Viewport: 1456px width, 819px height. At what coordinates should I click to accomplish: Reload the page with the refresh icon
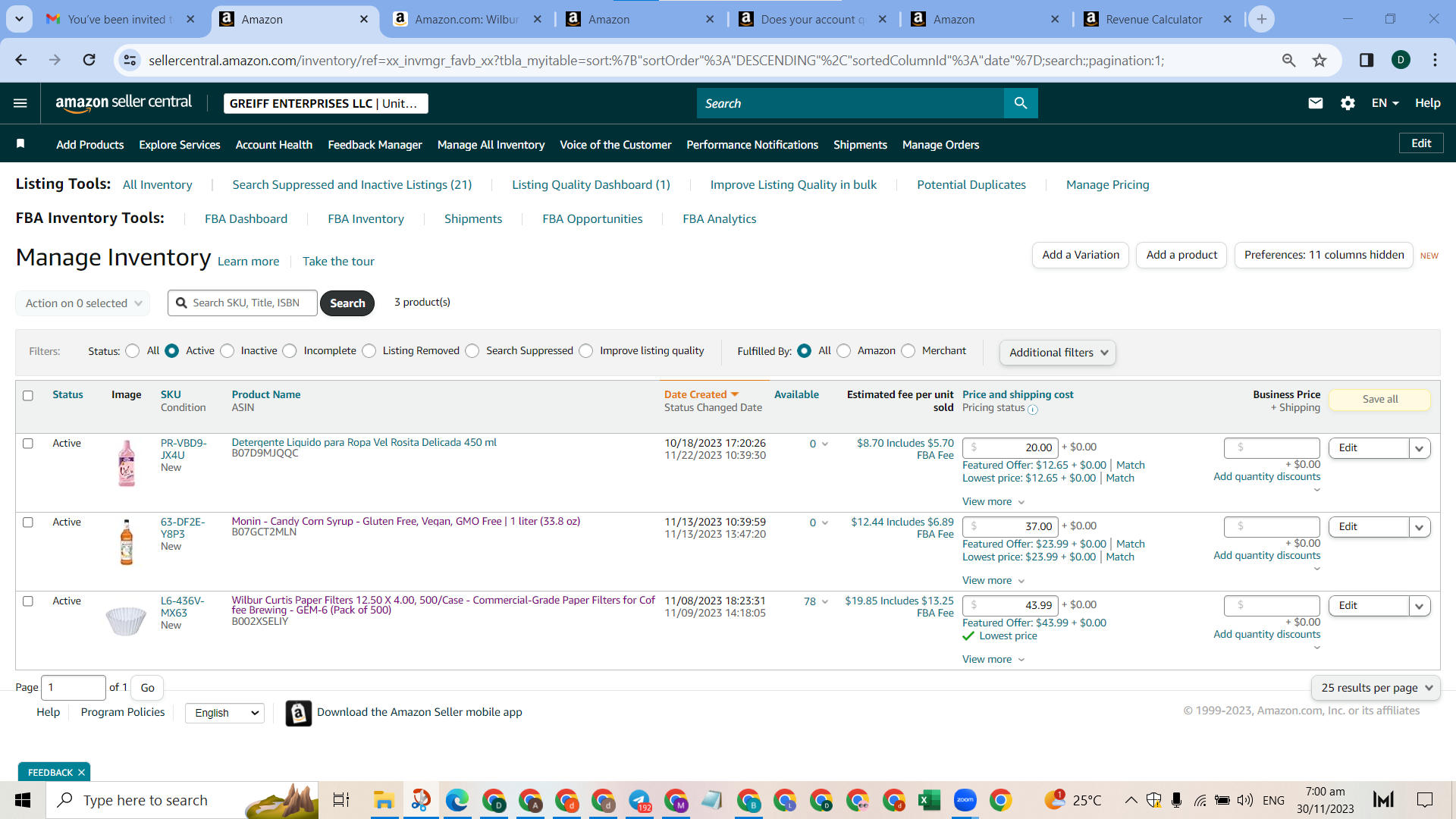[x=89, y=60]
